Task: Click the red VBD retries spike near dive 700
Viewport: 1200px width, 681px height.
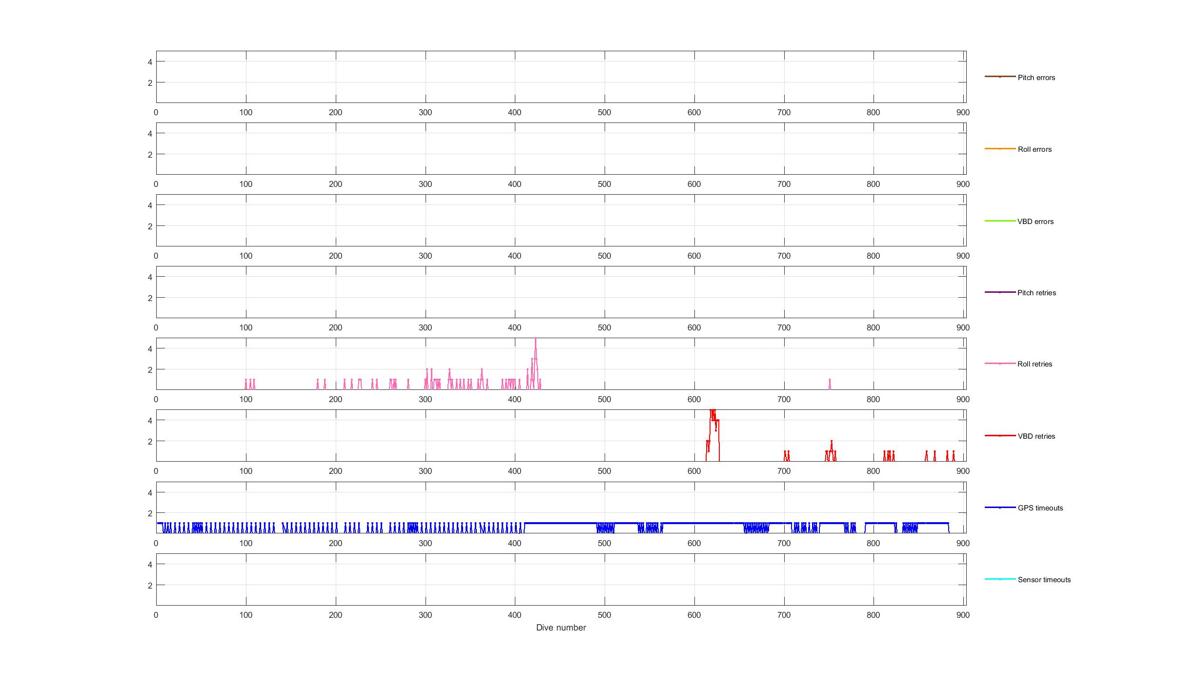Action: 786,456
